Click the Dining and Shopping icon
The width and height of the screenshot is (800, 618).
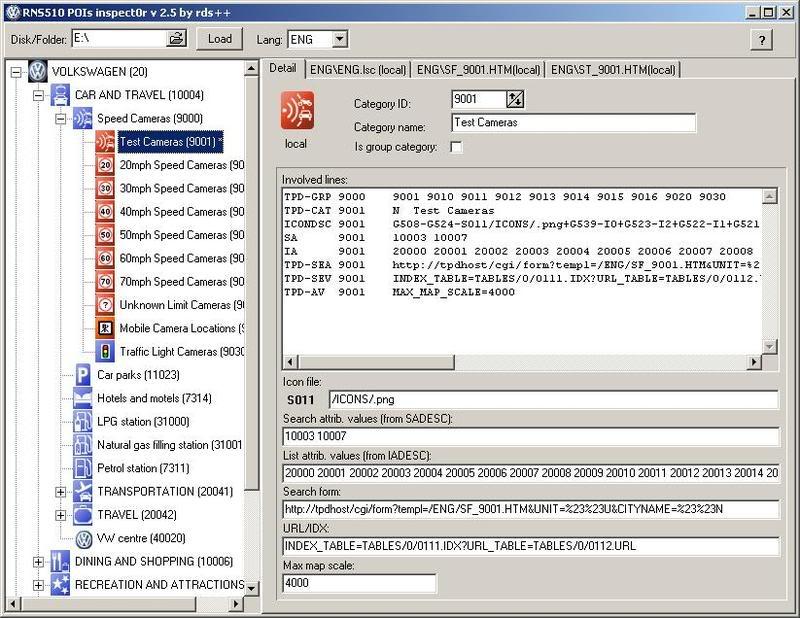coord(60,561)
